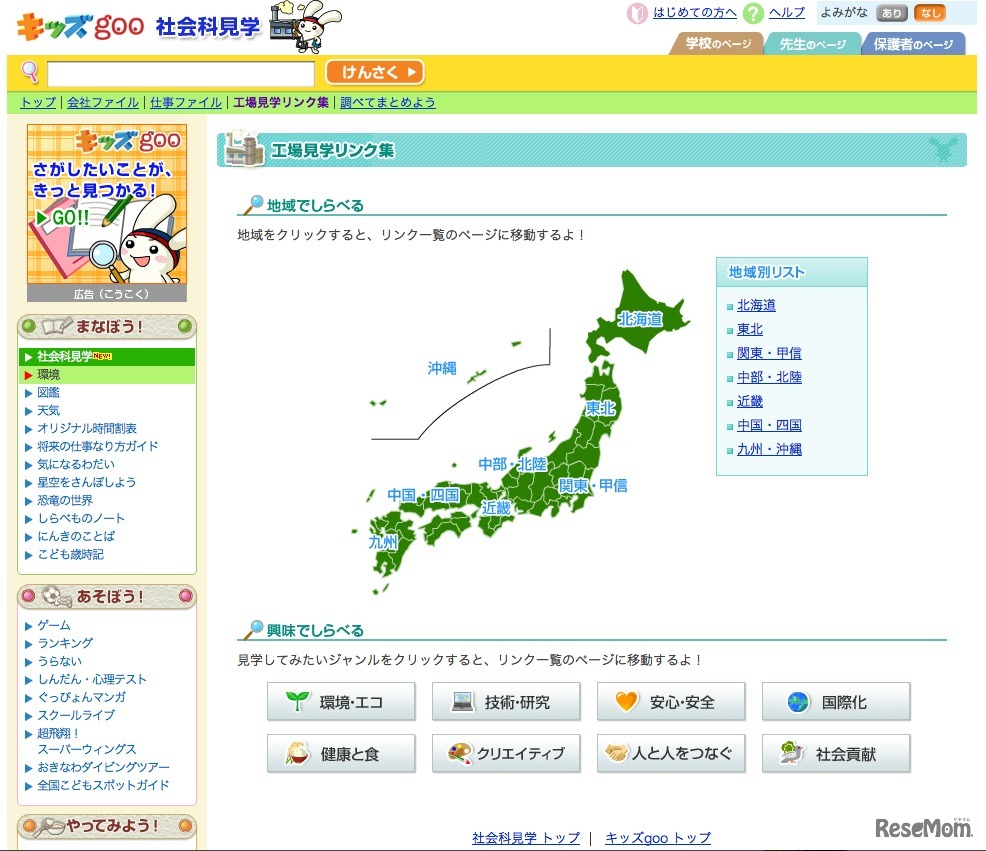Image resolution: width=986 pixels, height=851 pixels.
Task: Open the 保護者のページ tab
Action: click(x=914, y=44)
